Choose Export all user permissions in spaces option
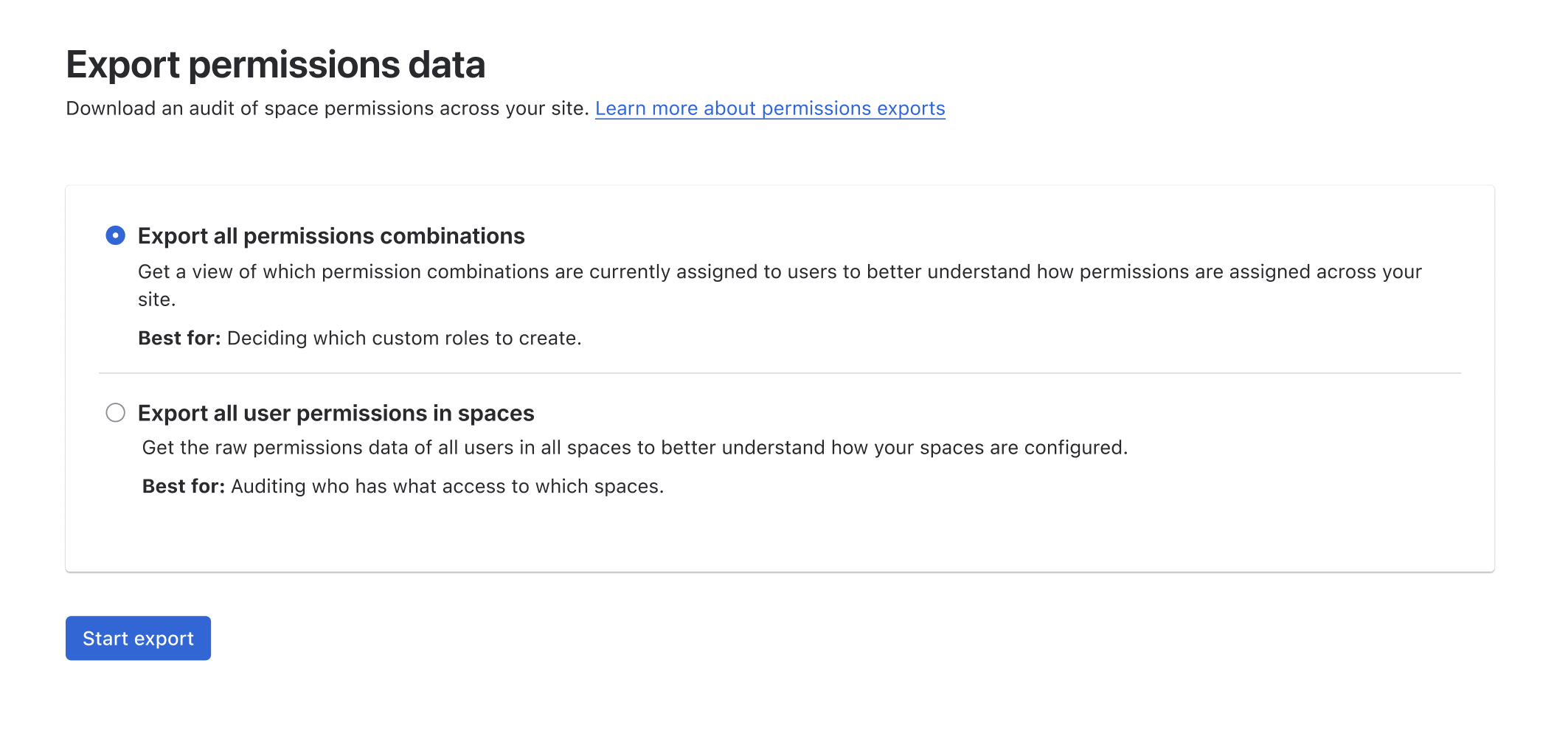Screen dimensions: 1568x742 pyautogui.click(x=116, y=413)
